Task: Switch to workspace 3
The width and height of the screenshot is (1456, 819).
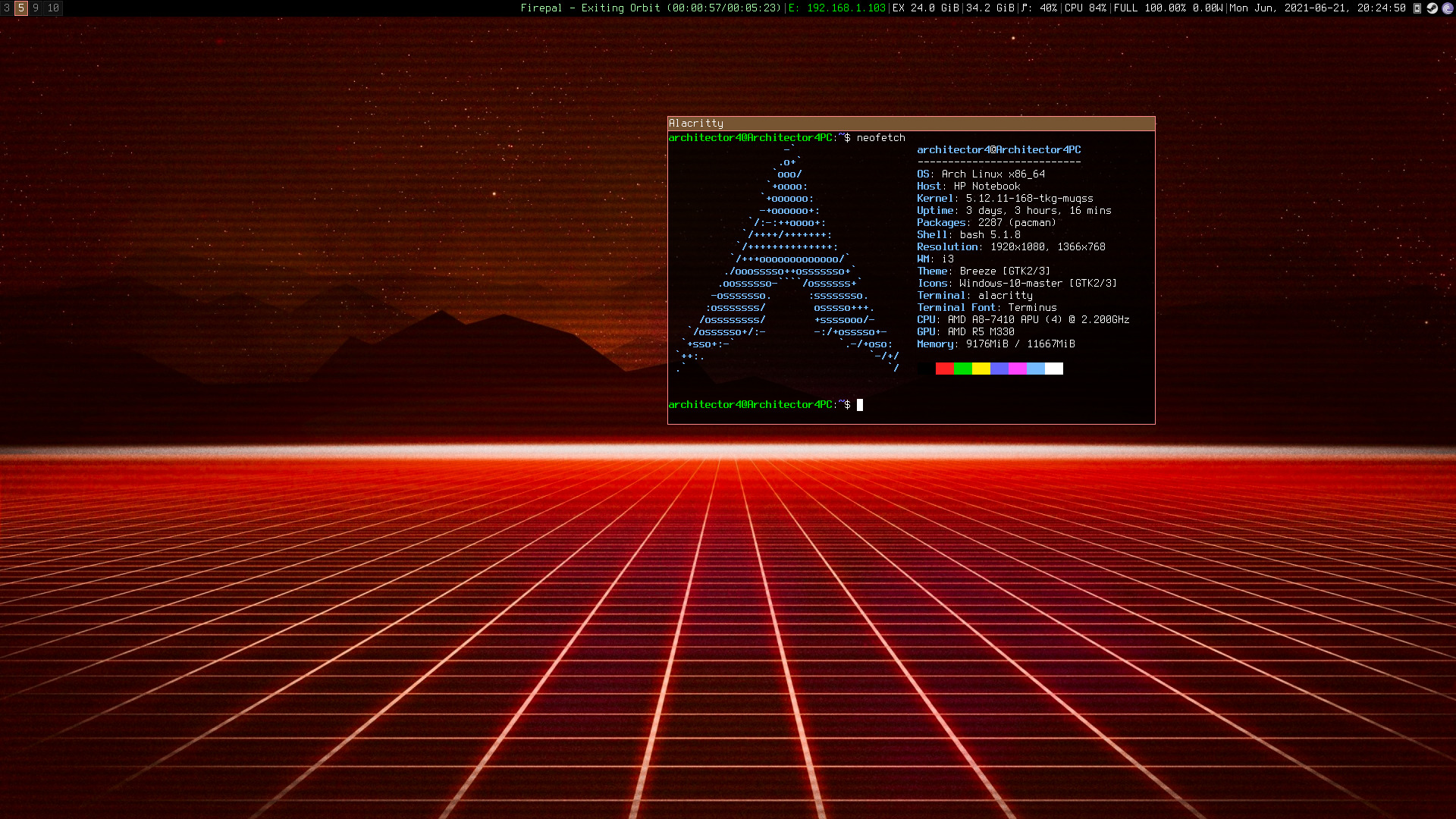Action: 7,8
